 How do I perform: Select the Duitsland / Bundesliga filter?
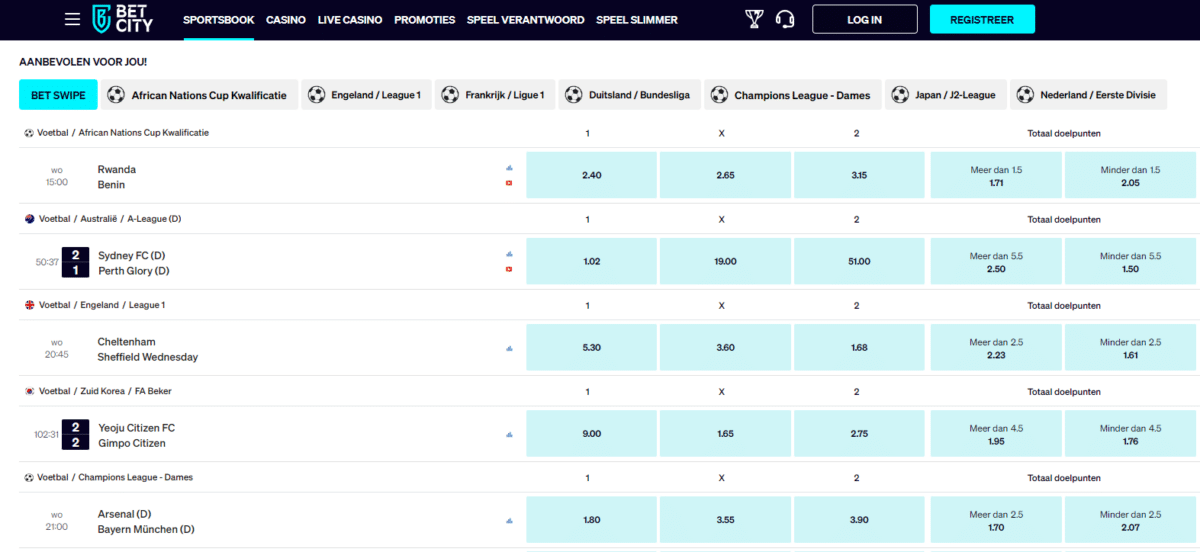(x=629, y=95)
